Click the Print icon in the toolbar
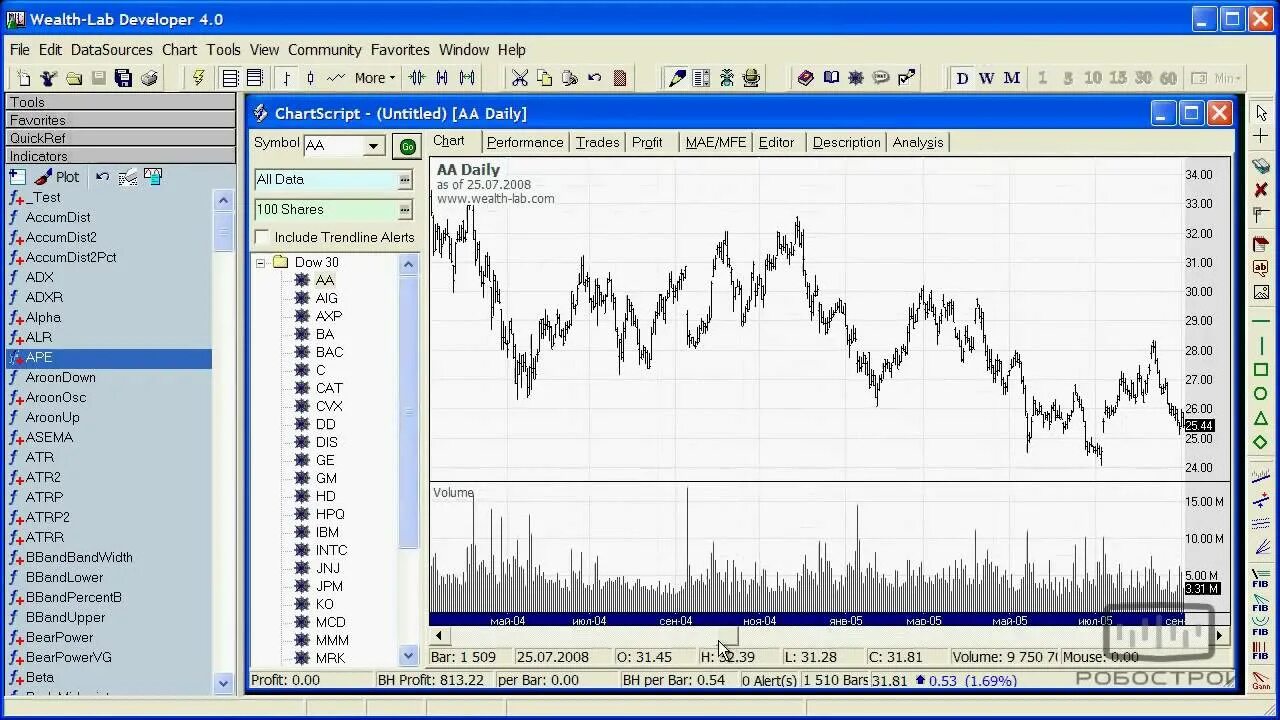Viewport: 1280px width, 720px height. [x=148, y=78]
